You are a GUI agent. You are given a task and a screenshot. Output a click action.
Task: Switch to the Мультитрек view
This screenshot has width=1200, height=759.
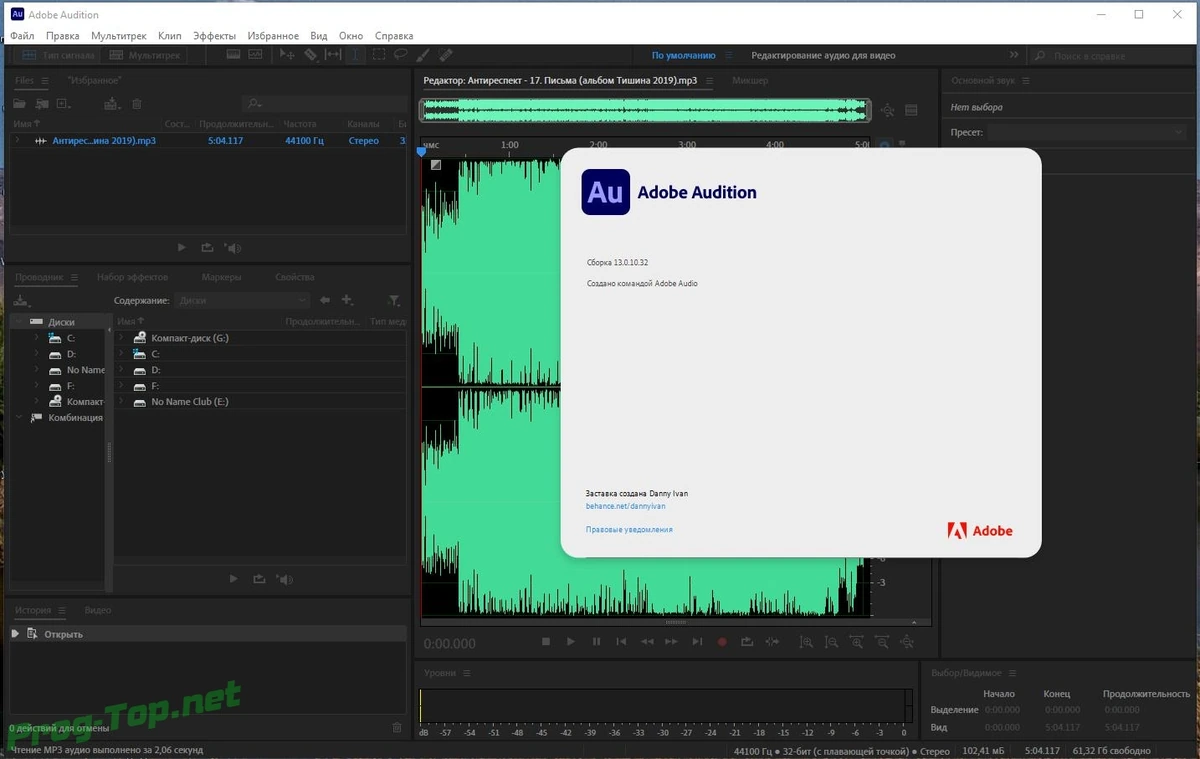(x=146, y=55)
